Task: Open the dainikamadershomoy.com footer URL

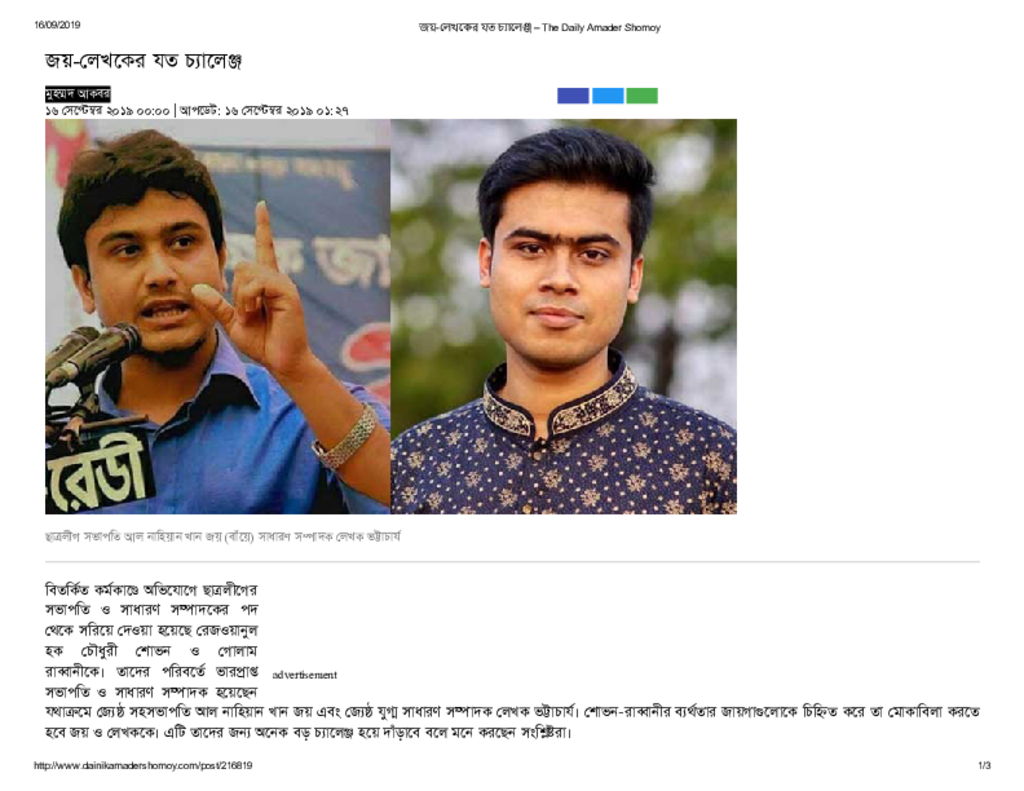Action: 143,766
